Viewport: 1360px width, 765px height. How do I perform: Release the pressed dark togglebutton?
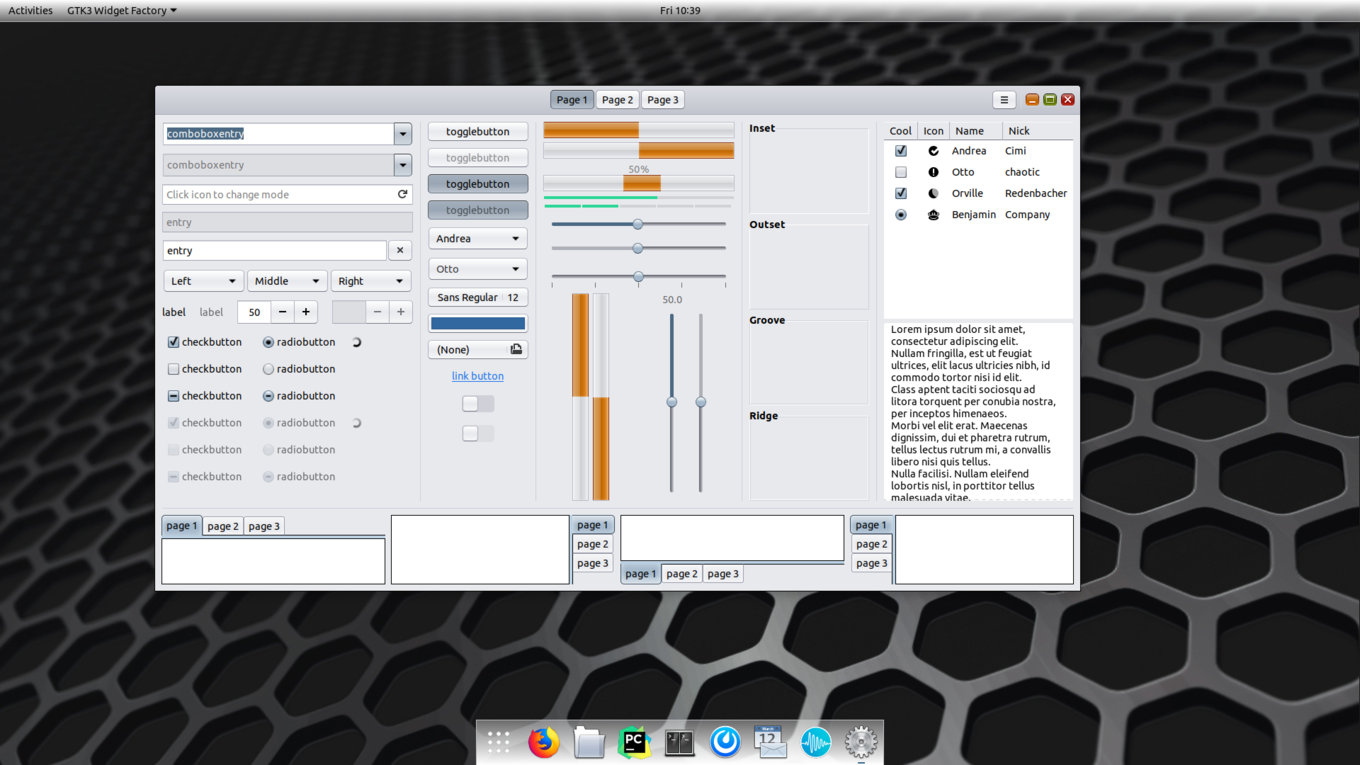478,184
